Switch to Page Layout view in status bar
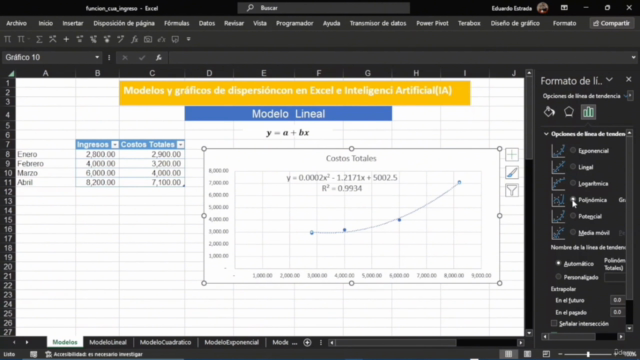 (x=527, y=354)
